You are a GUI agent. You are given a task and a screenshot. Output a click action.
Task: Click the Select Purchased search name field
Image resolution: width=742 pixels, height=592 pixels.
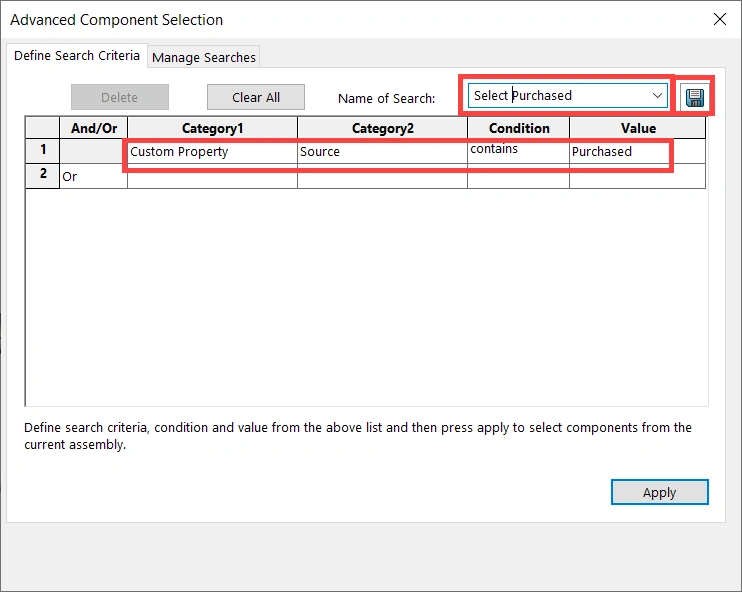coord(558,96)
